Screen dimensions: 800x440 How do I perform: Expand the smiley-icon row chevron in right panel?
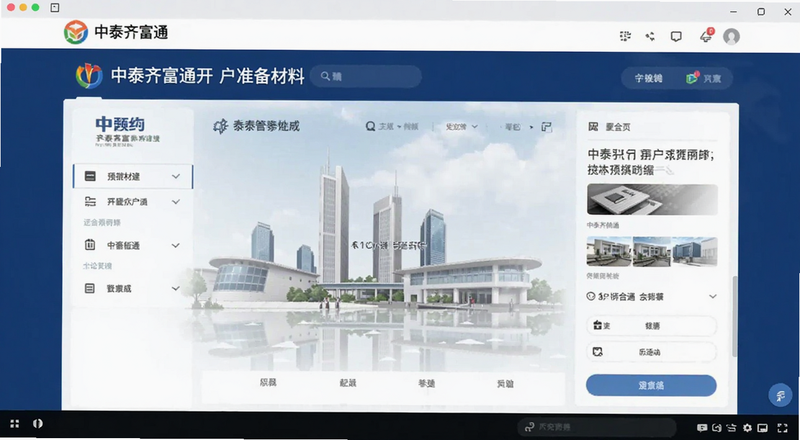[x=713, y=297]
